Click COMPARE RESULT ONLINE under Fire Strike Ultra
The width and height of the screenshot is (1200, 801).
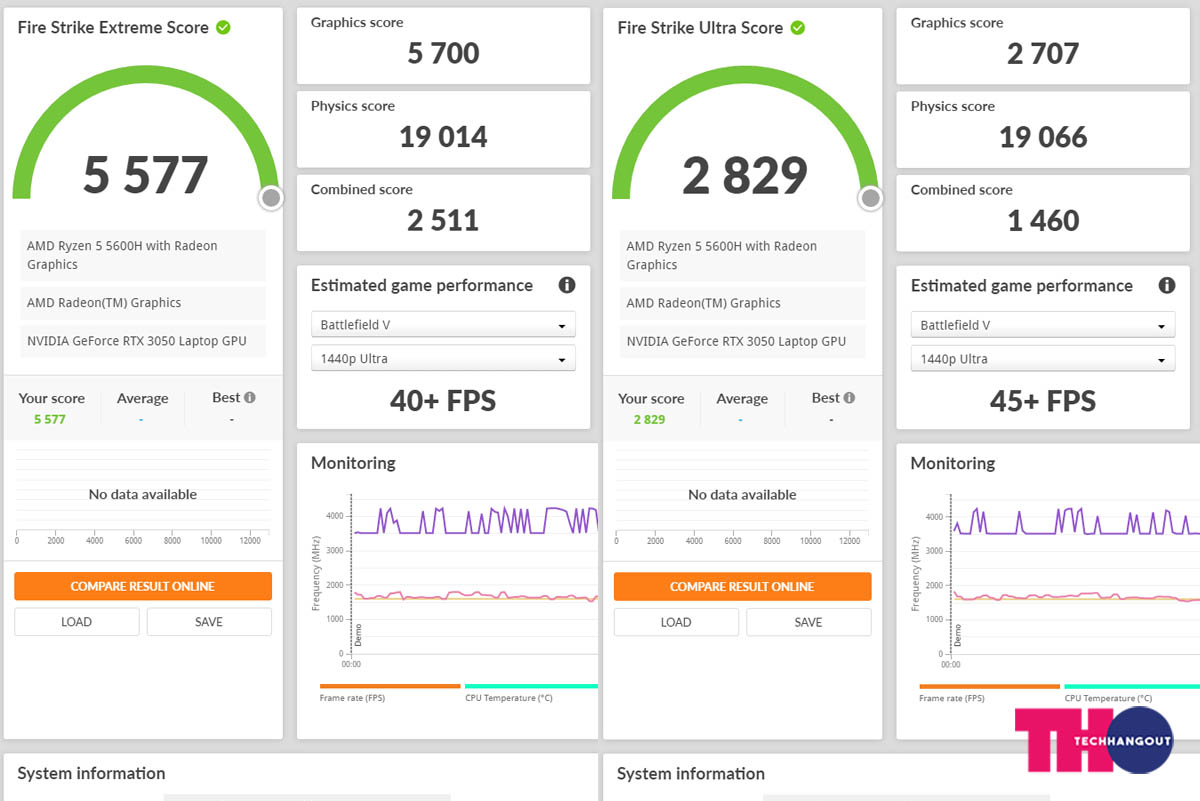point(743,586)
